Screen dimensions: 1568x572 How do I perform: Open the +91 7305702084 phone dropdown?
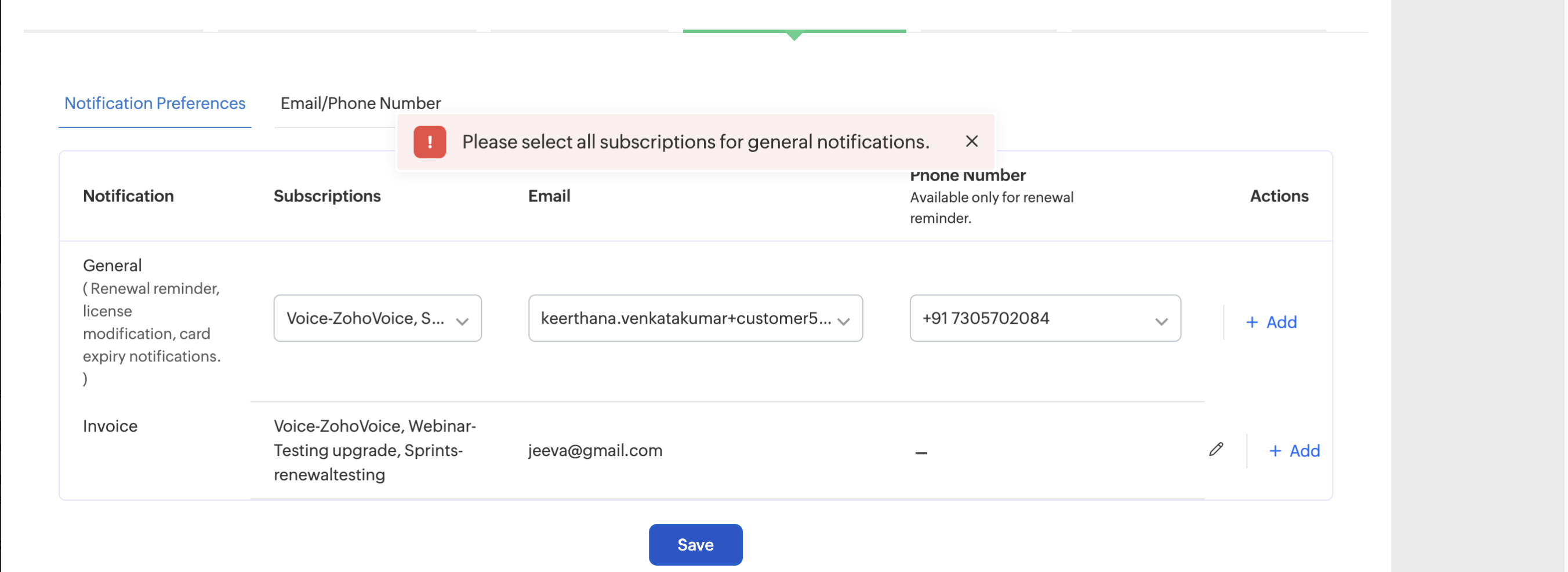(1044, 318)
